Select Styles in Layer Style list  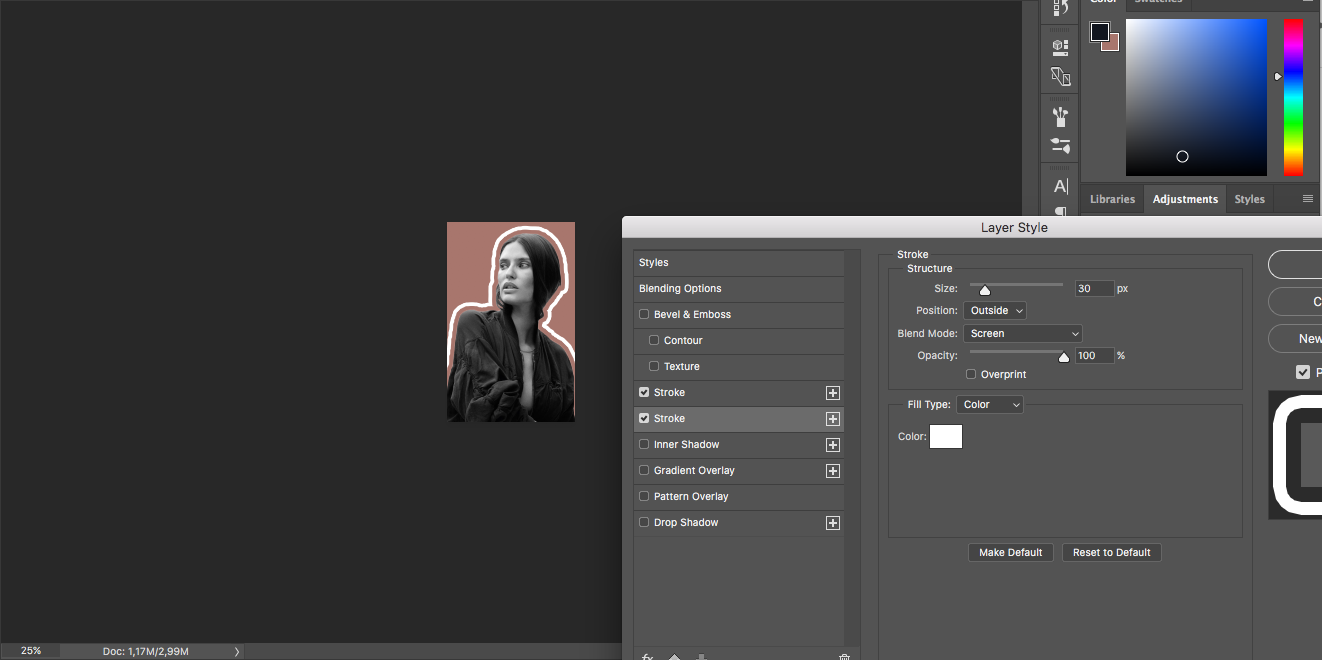click(739, 262)
